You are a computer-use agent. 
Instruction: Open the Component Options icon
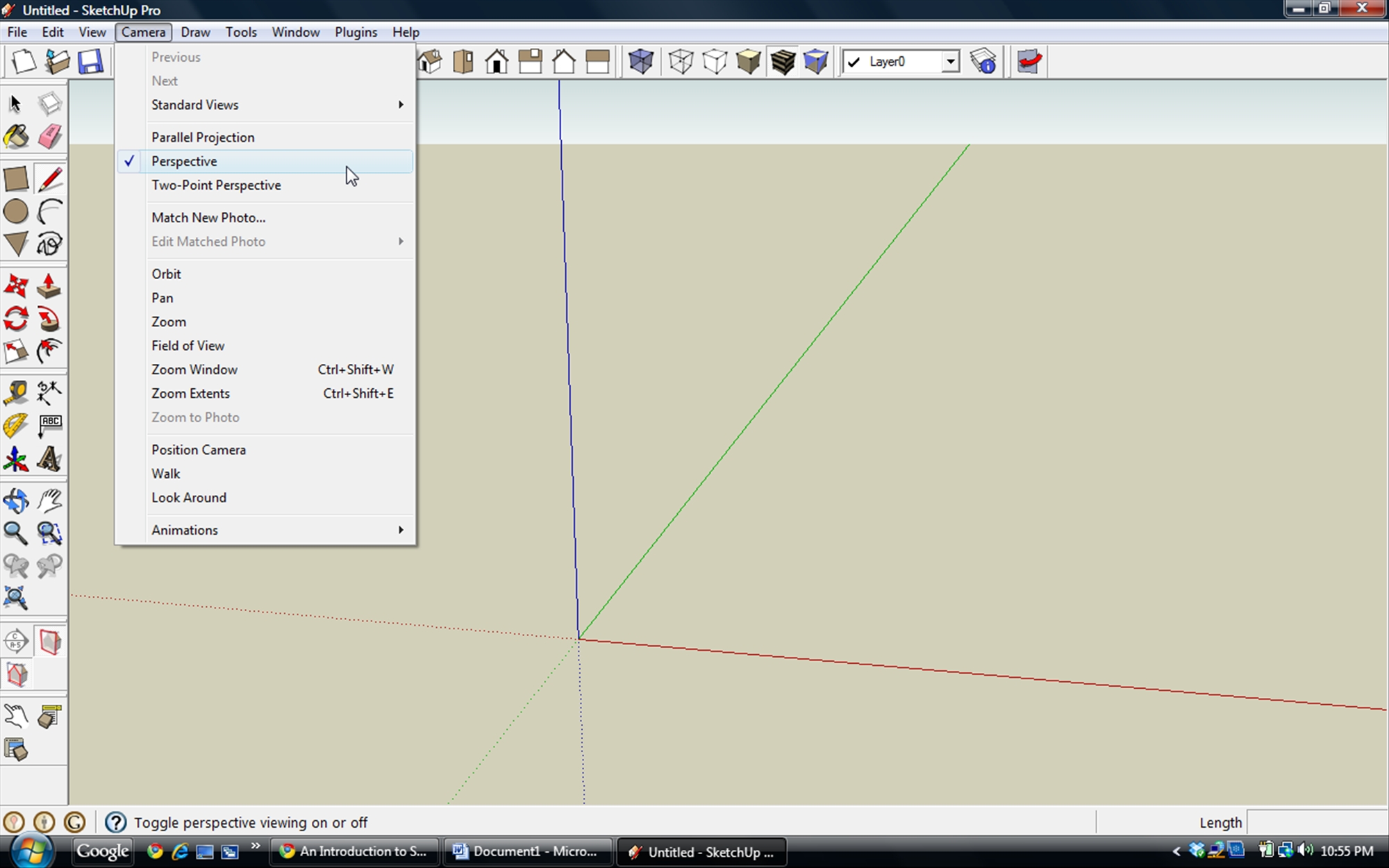(x=49, y=716)
